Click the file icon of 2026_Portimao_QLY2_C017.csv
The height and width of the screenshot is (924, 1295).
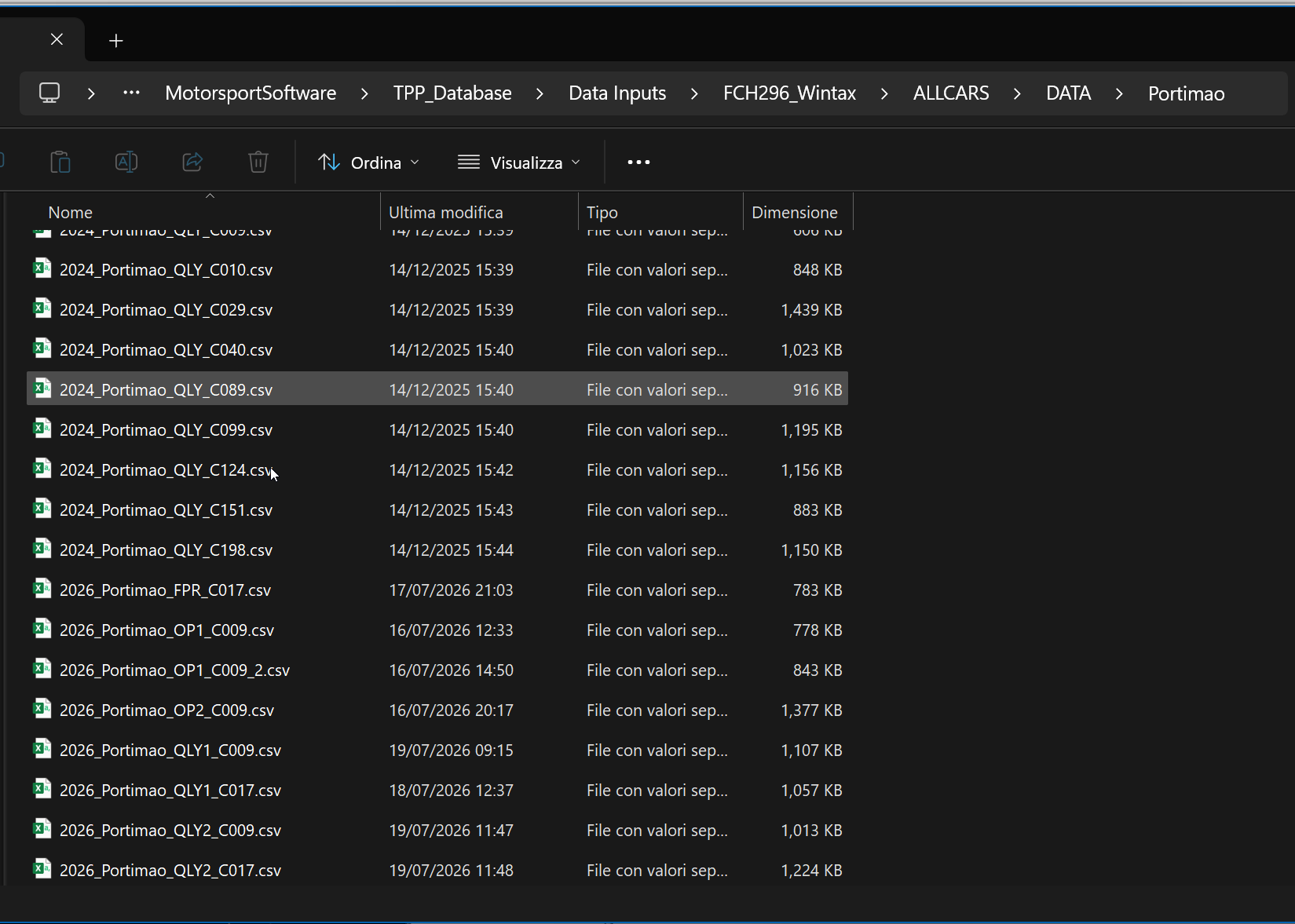click(x=42, y=869)
